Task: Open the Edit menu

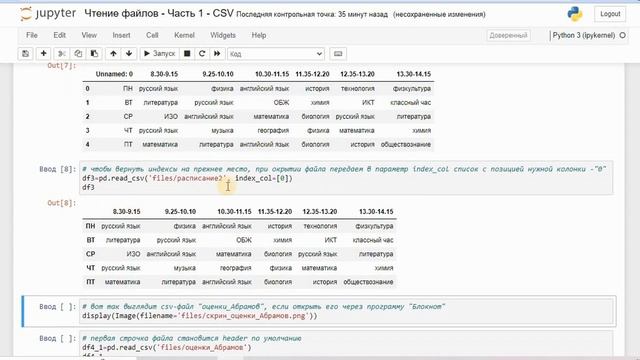Action: pos(60,36)
